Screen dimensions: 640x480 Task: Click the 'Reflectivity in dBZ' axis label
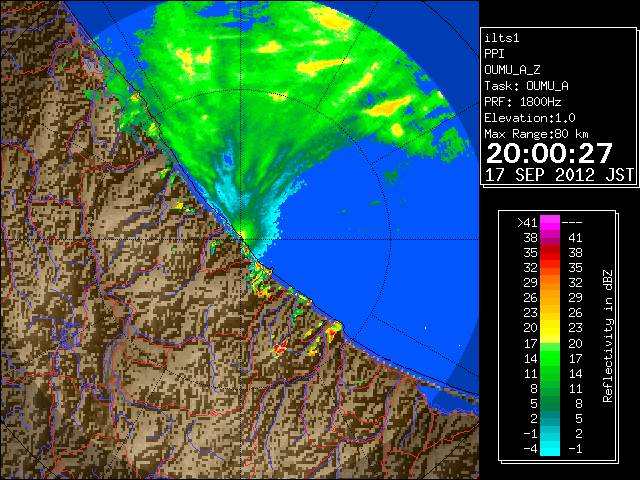click(608, 336)
